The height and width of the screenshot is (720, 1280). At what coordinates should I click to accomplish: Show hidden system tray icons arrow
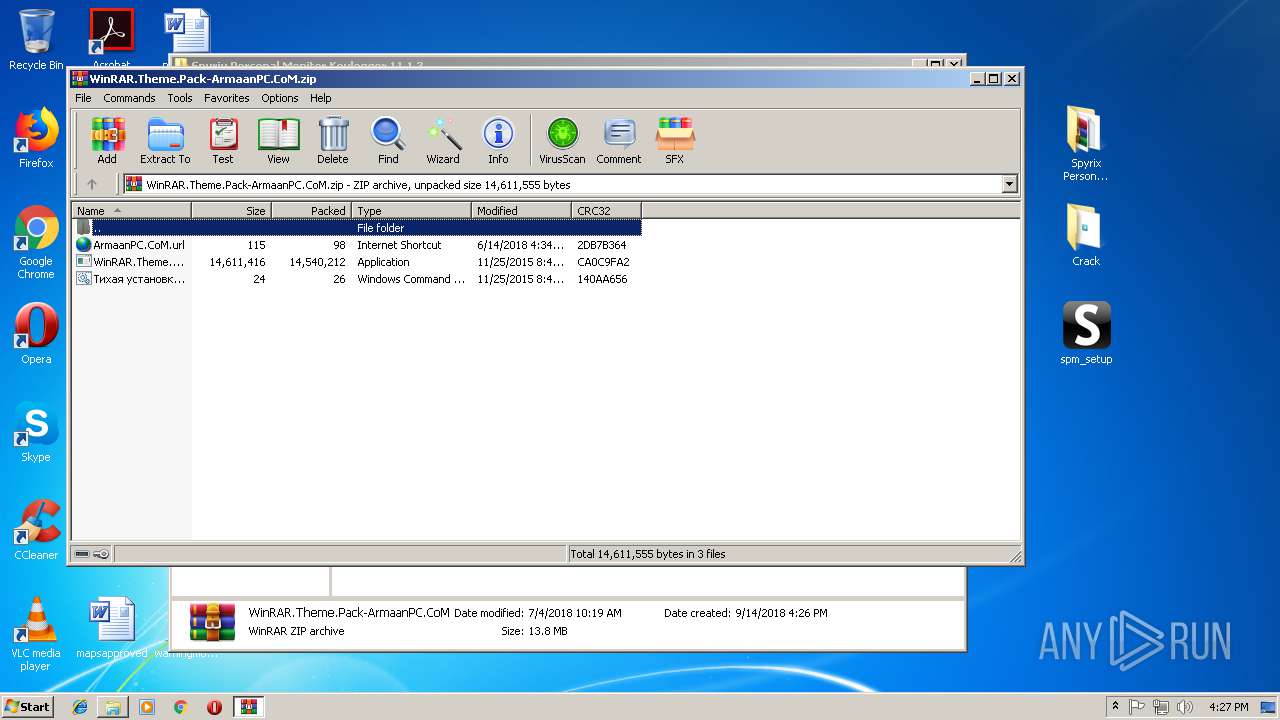pyautogui.click(x=1115, y=706)
